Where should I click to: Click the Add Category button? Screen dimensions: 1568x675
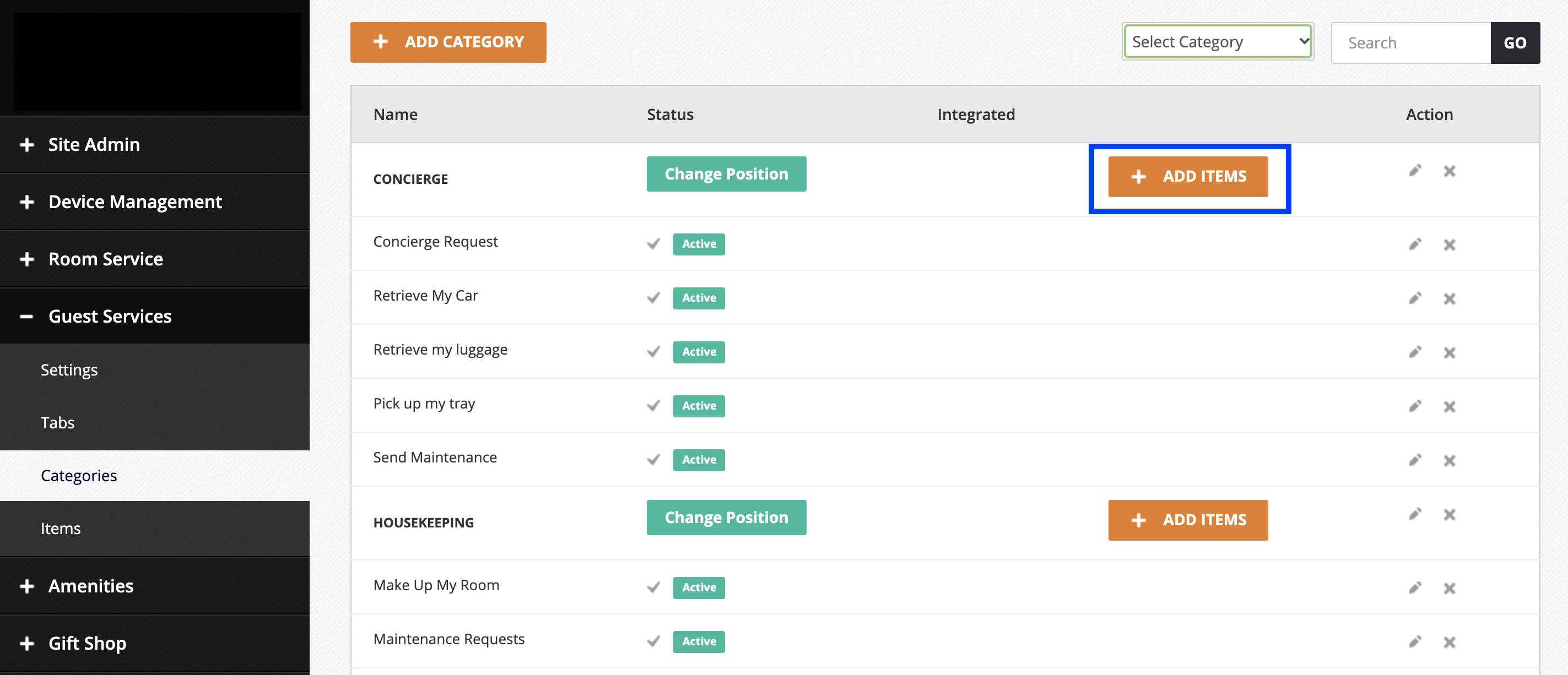pos(448,42)
